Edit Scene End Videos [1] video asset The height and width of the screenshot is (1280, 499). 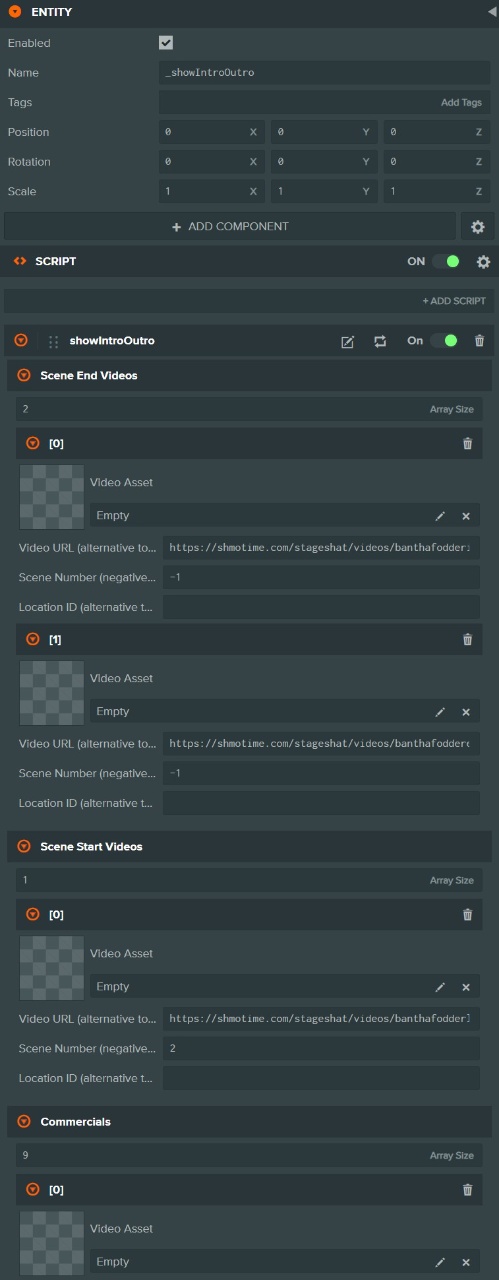coord(440,712)
